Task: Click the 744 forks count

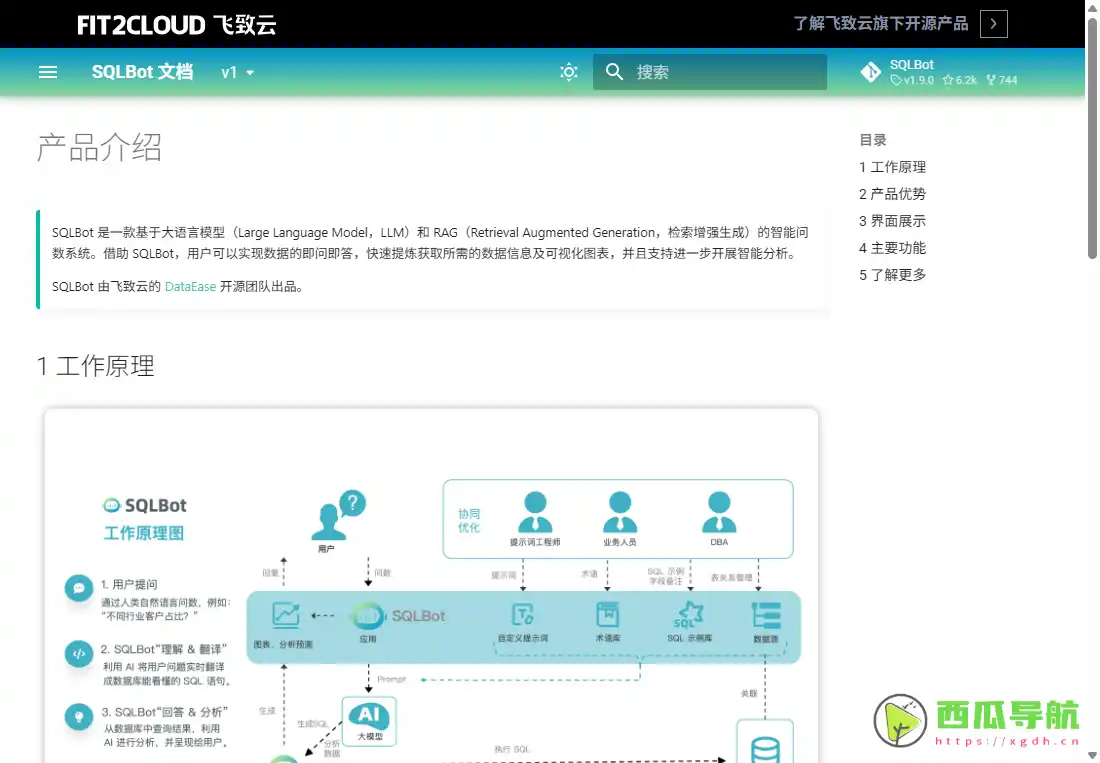Action: [x=1002, y=80]
